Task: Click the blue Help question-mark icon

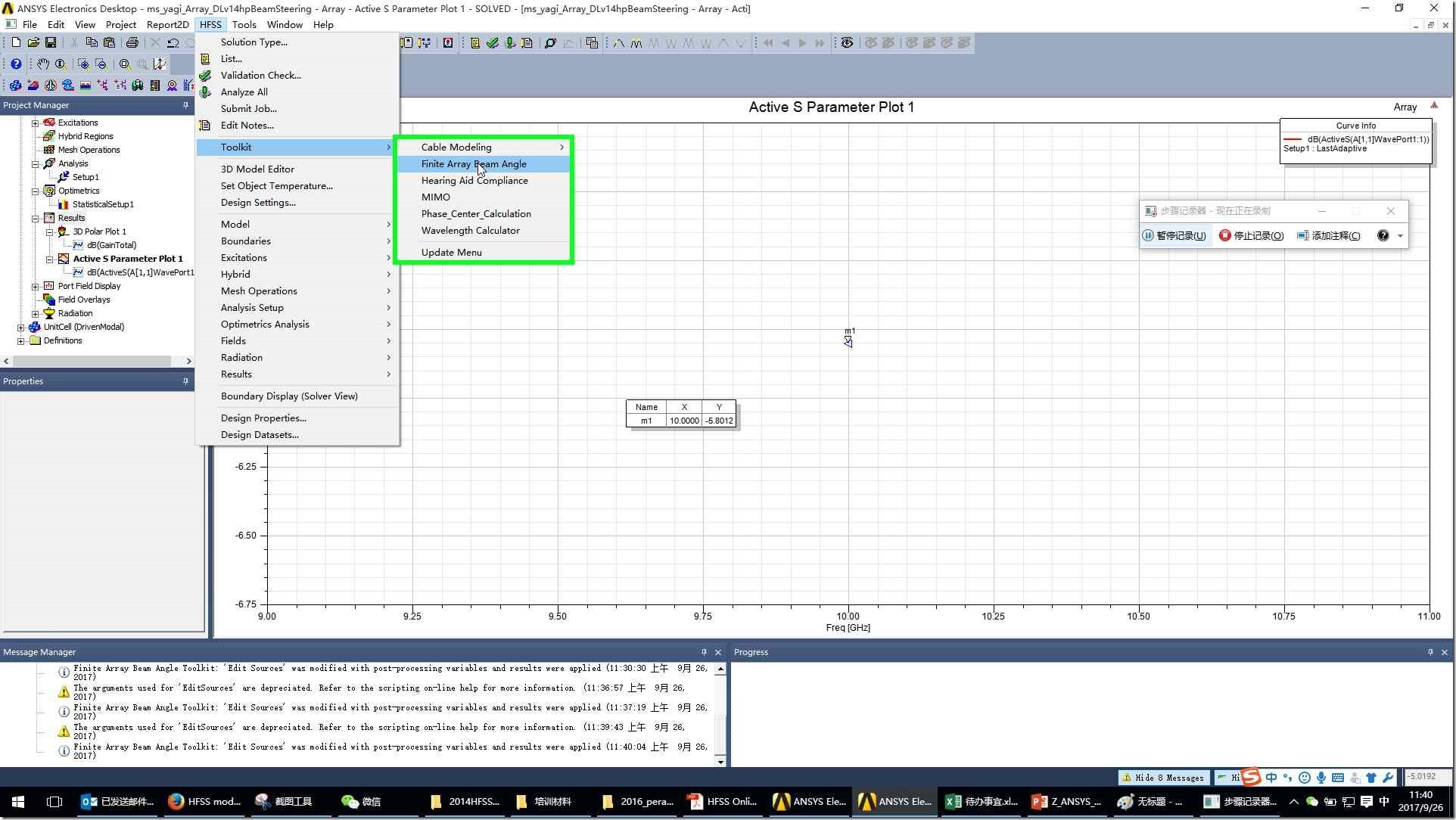Action: point(15,64)
